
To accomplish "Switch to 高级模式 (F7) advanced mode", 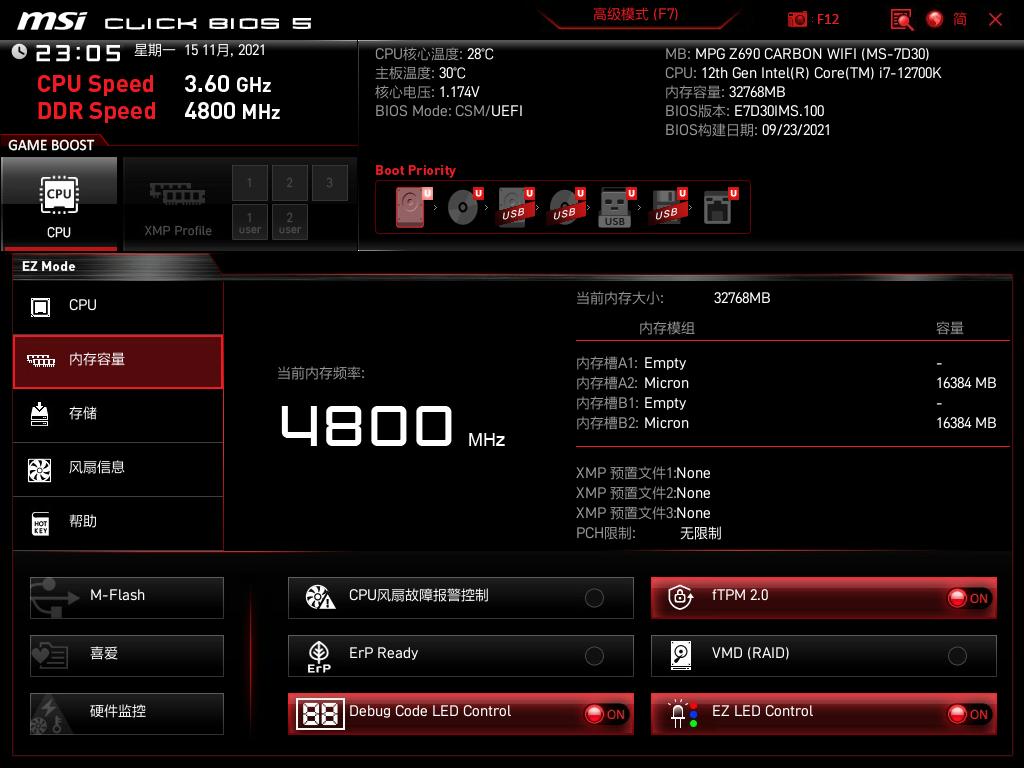I will click(x=637, y=17).
